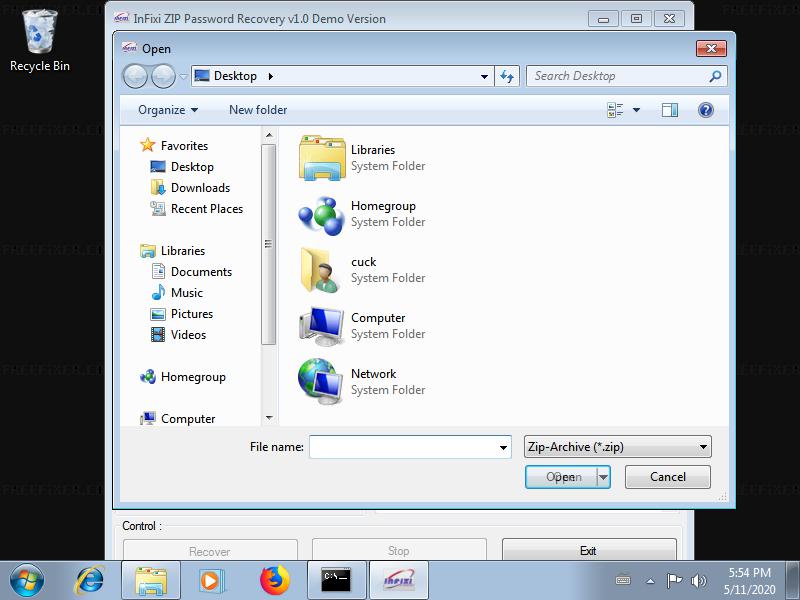The image size is (800, 600).
Task: Open Action Center flag tray icon
Action: [674, 581]
